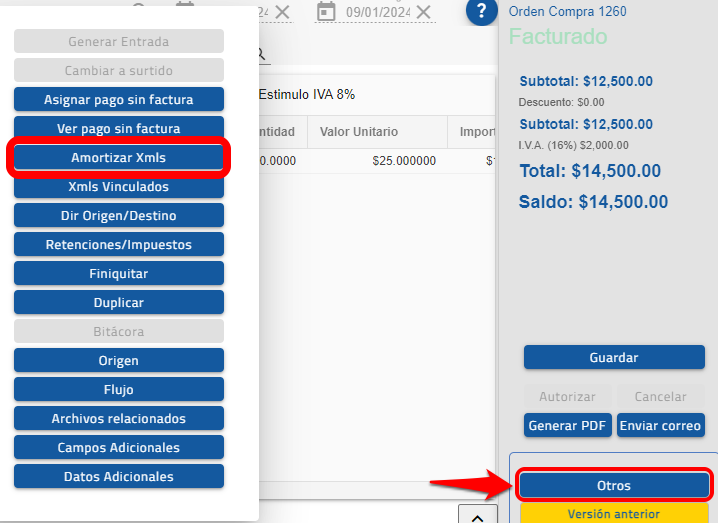Screen dimensions: 718x523
Task: Duplicate the order with Duplicar
Action: pos(119,303)
